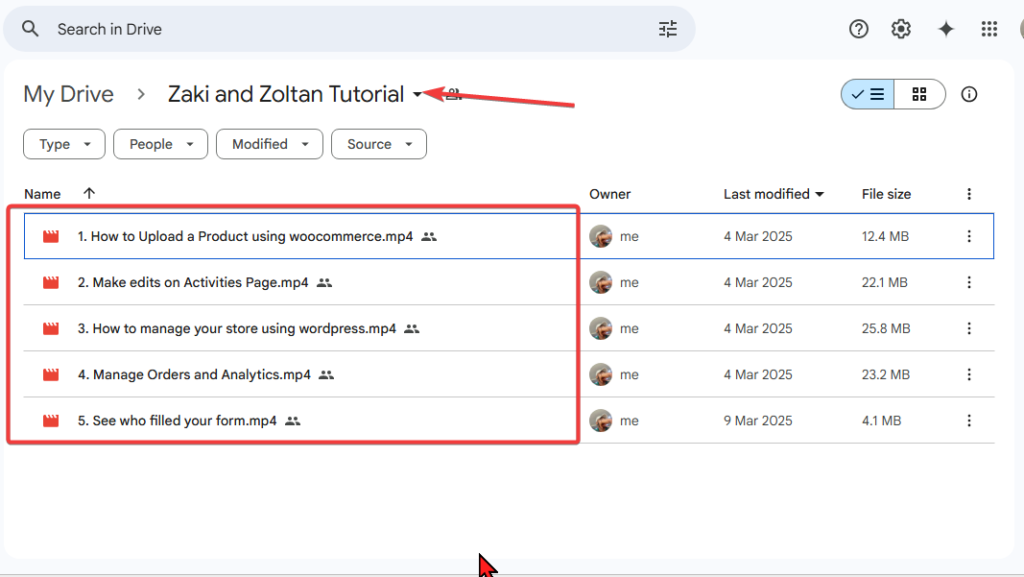The height and width of the screenshot is (577, 1024).
Task: Switch to list layout view
Action: tap(868, 95)
